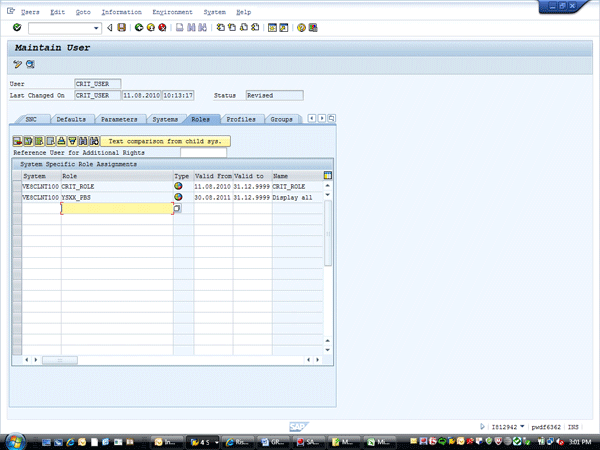This screenshot has height=450, width=600.
Task: Open the tab list menu button
Action: point(332,119)
